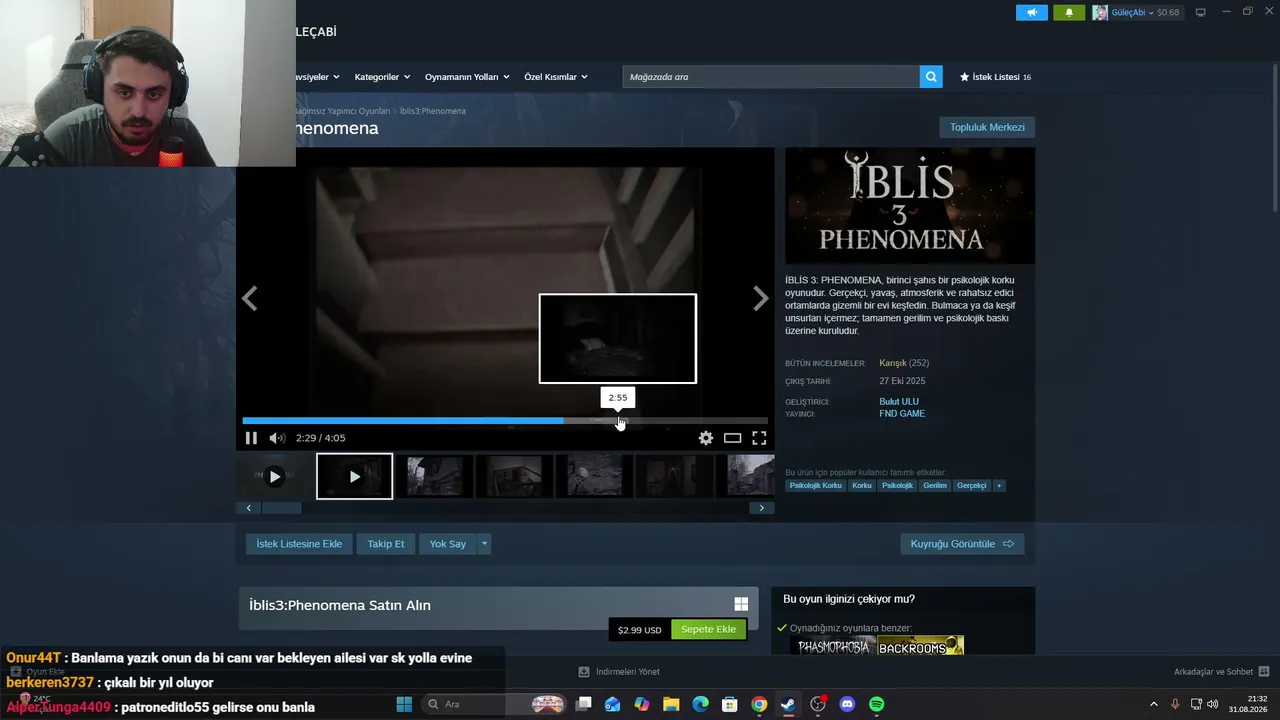The width and height of the screenshot is (1280, 720).
Task: Open File Explorer from taskbar
Action: [x=671, y=704]
